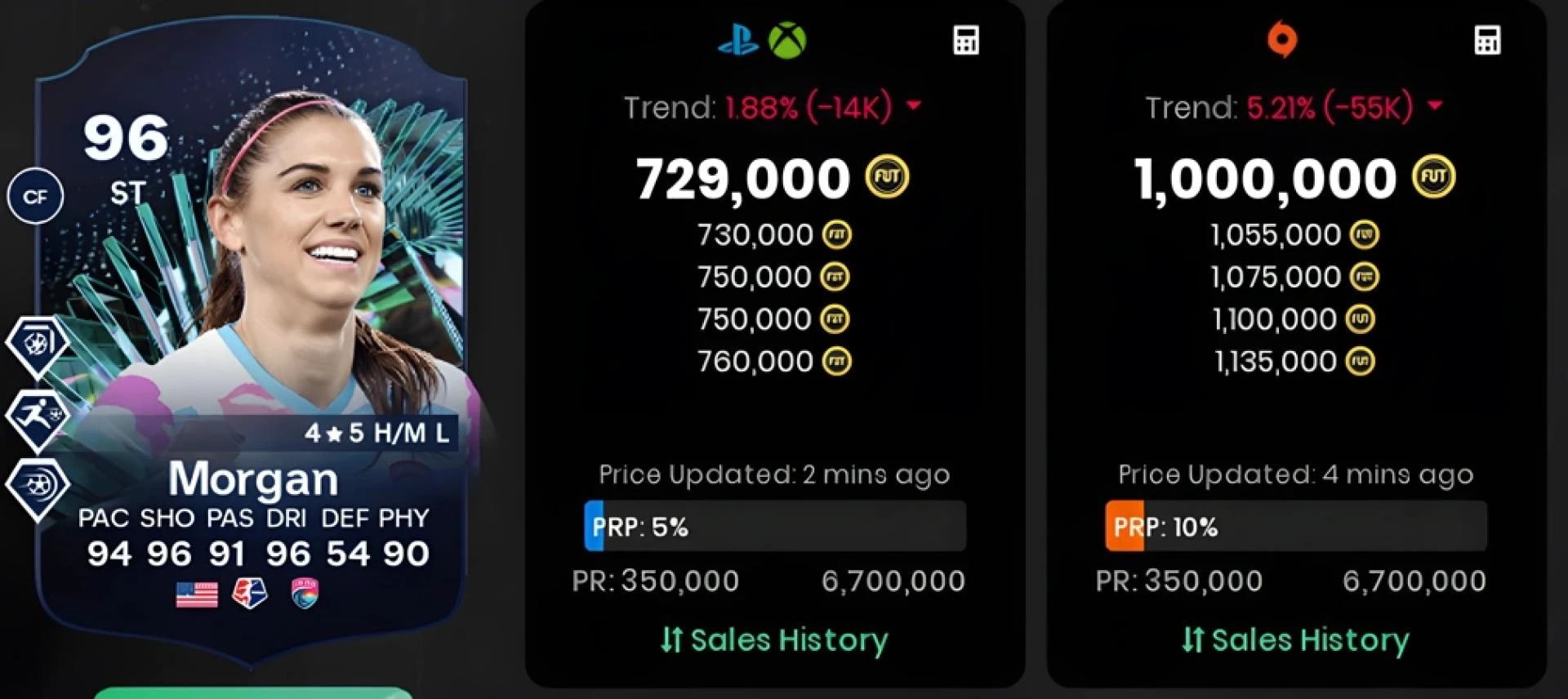Click the 729,000 console price

[x=743, y=179]
